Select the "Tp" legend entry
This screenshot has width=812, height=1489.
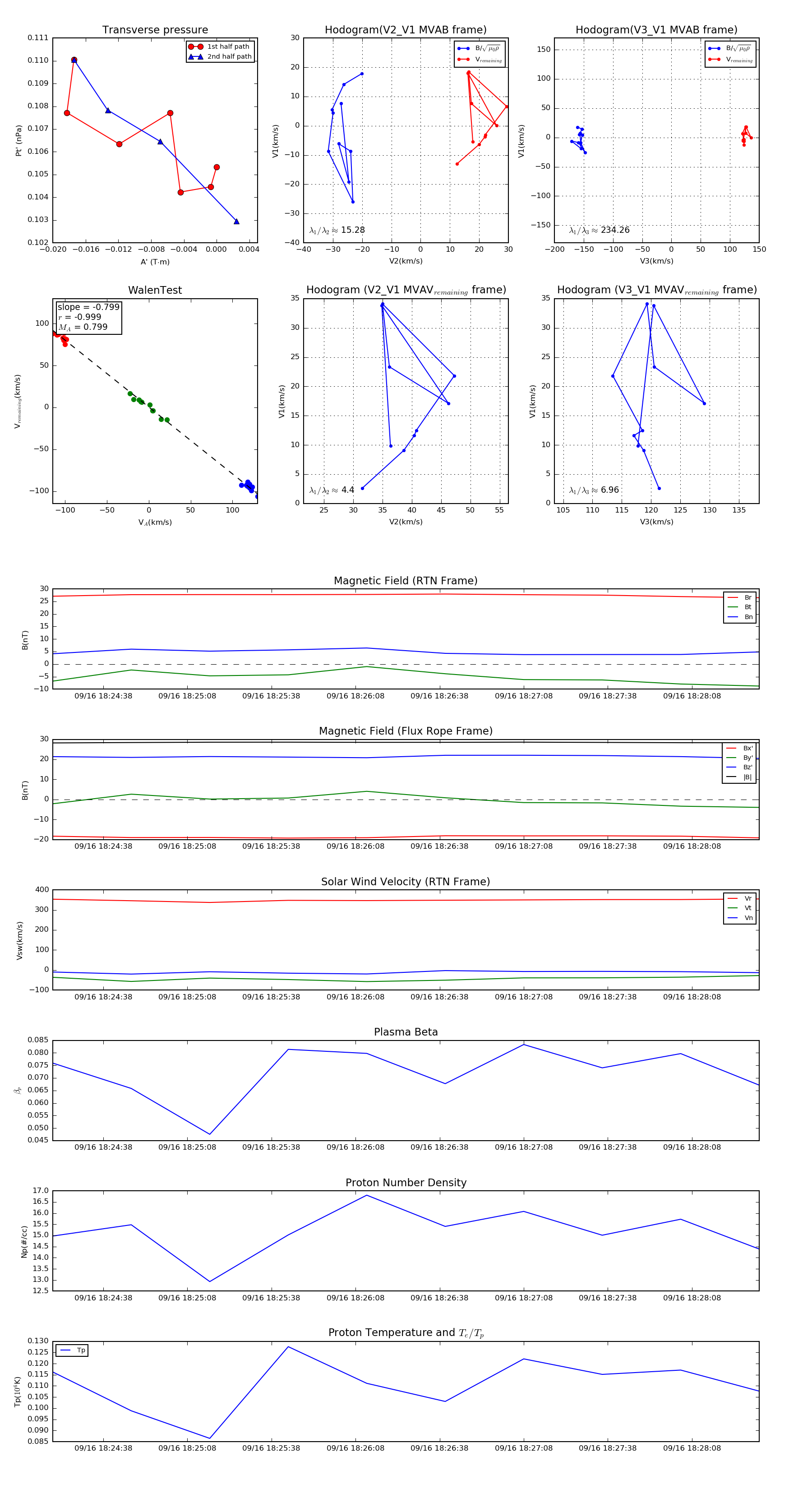click(x=73, y=1350)
